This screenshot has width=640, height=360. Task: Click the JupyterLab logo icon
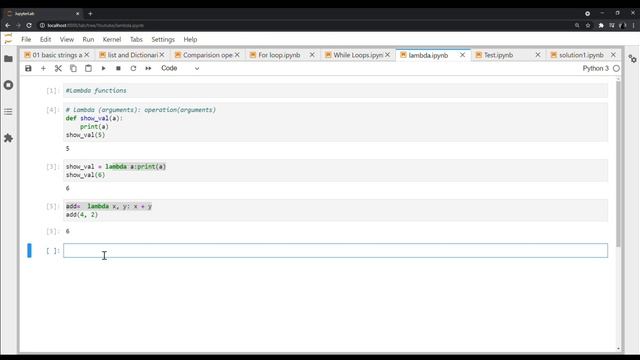(x=8, y=39)
